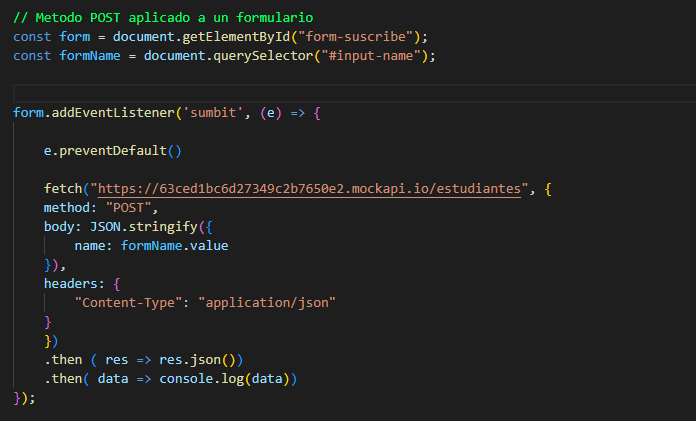Click the closing "});" on the last line
696x421 pixels.
pyautogui.click(x=24, y=398)
